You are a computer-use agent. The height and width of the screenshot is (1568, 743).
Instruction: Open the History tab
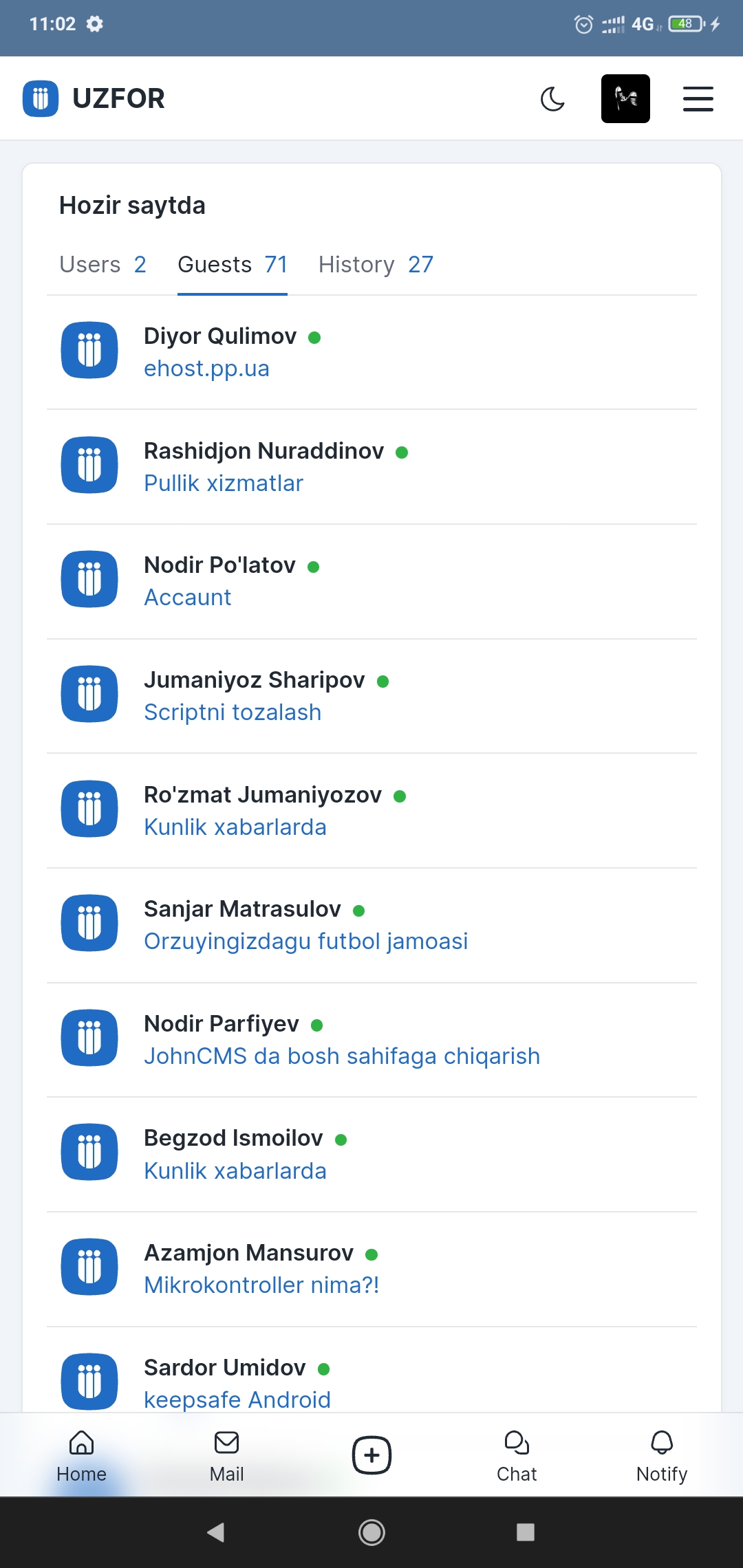pyautogui.click(x=376, y=265)
